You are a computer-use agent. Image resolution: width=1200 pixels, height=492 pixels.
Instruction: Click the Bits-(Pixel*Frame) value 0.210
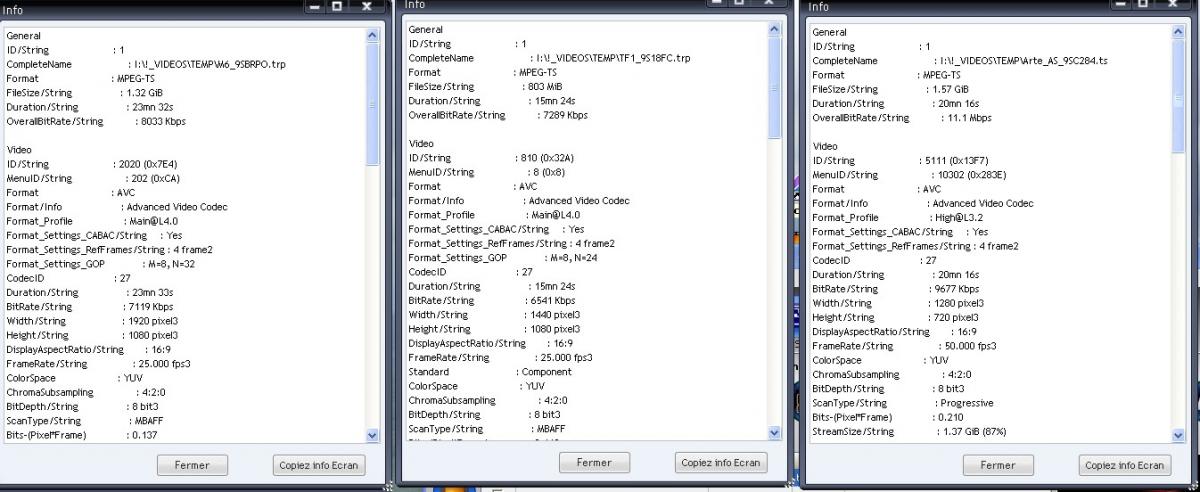[x=949, y=418]
